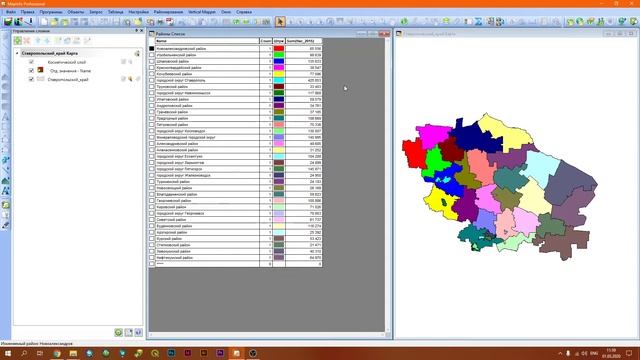Pin the Управление слоями panel
The image size is (640, 360).
point(136,31)
